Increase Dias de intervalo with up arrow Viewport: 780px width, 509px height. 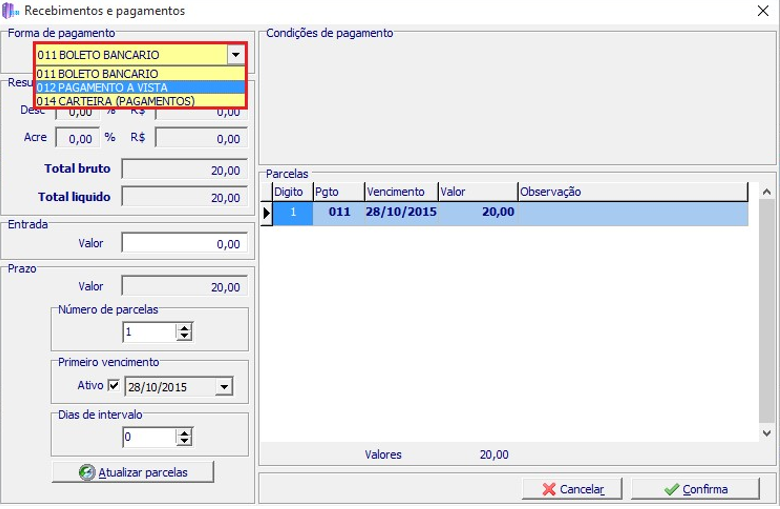point(185,433)
